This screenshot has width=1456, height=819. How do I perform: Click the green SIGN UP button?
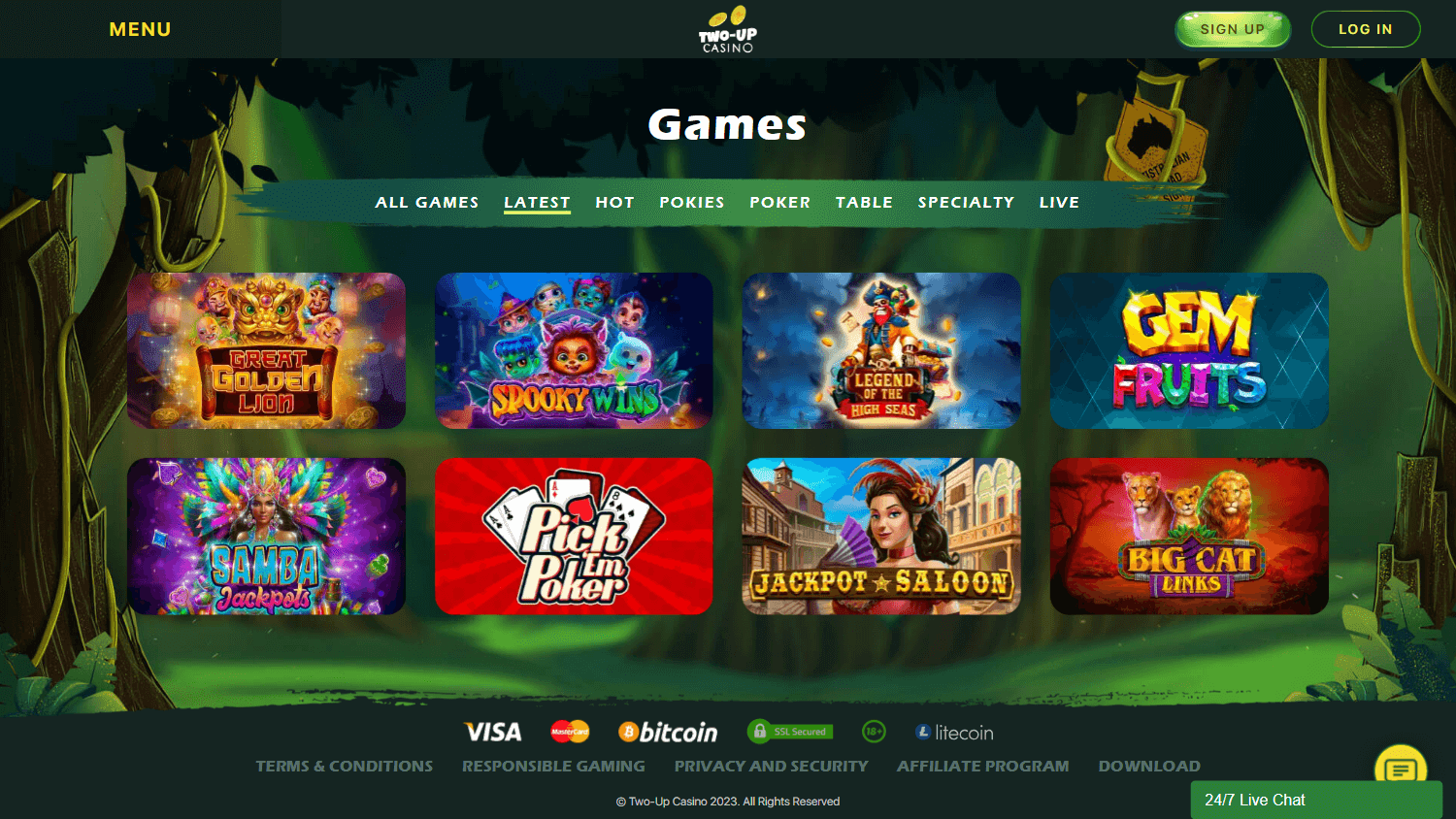click(1233, 29)
